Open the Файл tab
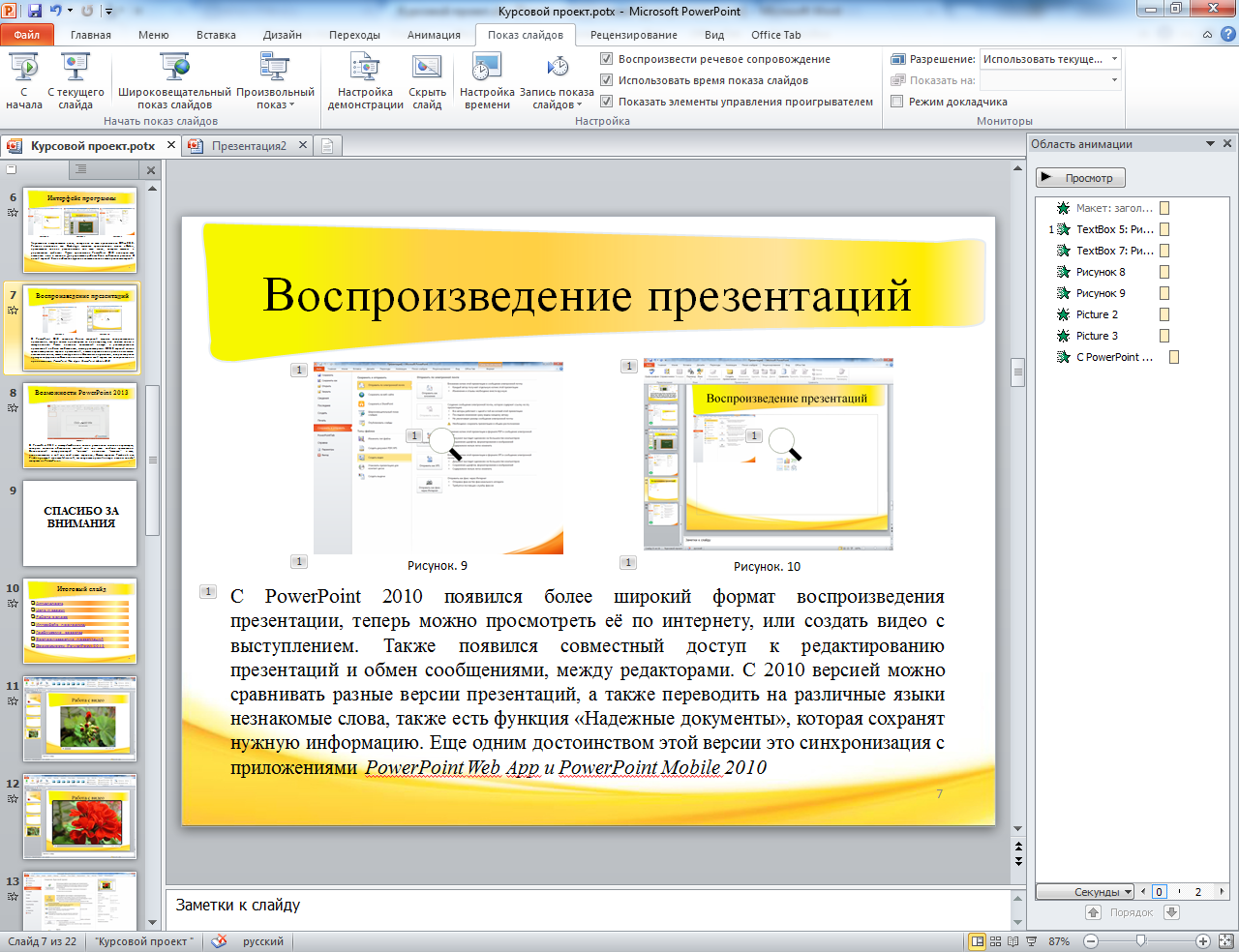 click(x=27, y=35)
